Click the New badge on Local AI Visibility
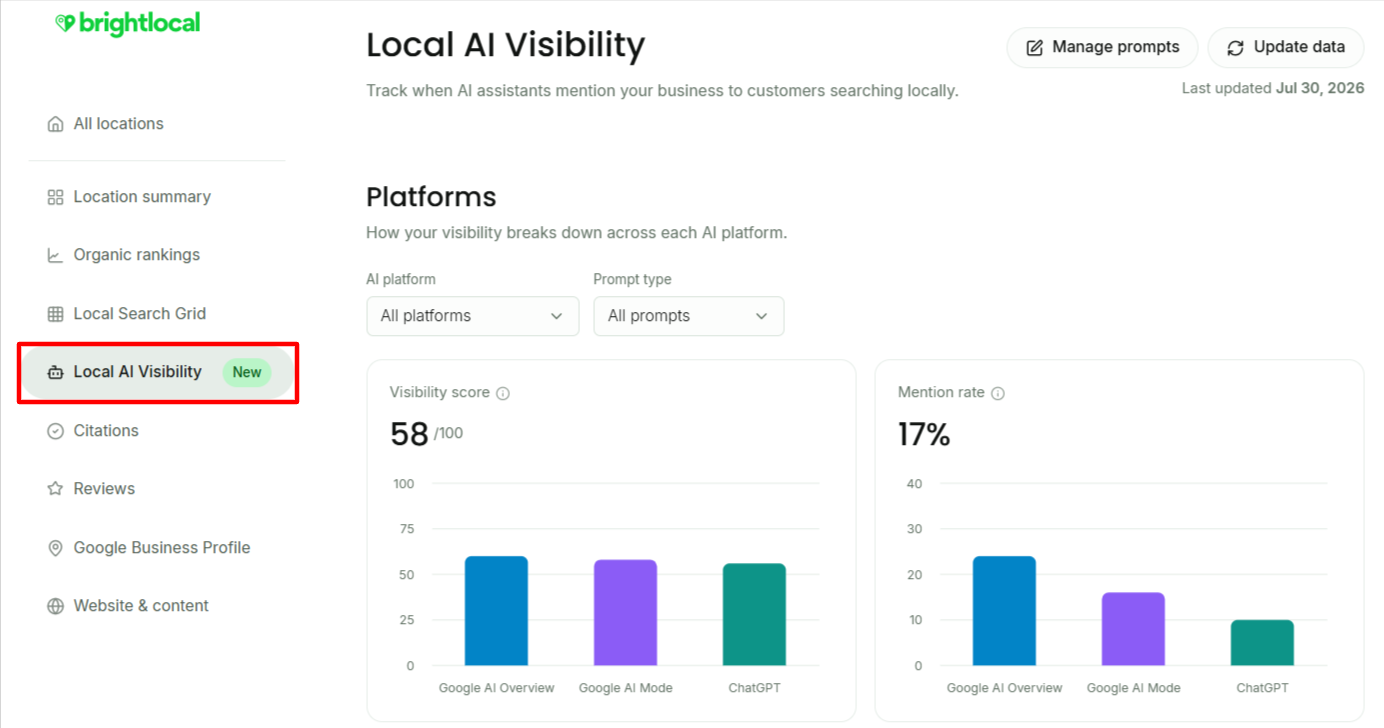 tap(247, 372)
